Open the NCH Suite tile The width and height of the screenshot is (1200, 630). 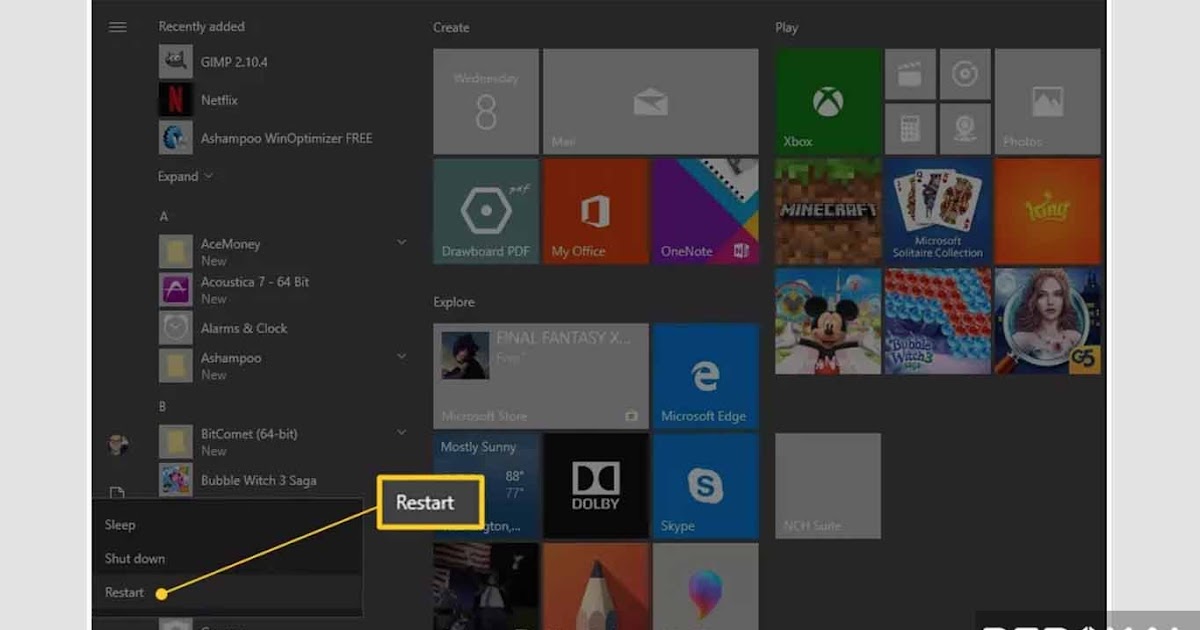click(x=828, y=486)
